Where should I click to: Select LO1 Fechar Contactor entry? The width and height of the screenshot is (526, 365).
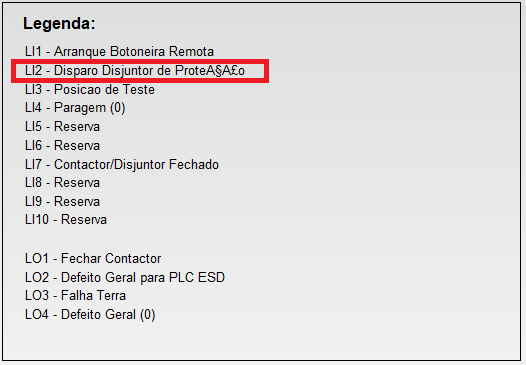click(x=93, y=258)
